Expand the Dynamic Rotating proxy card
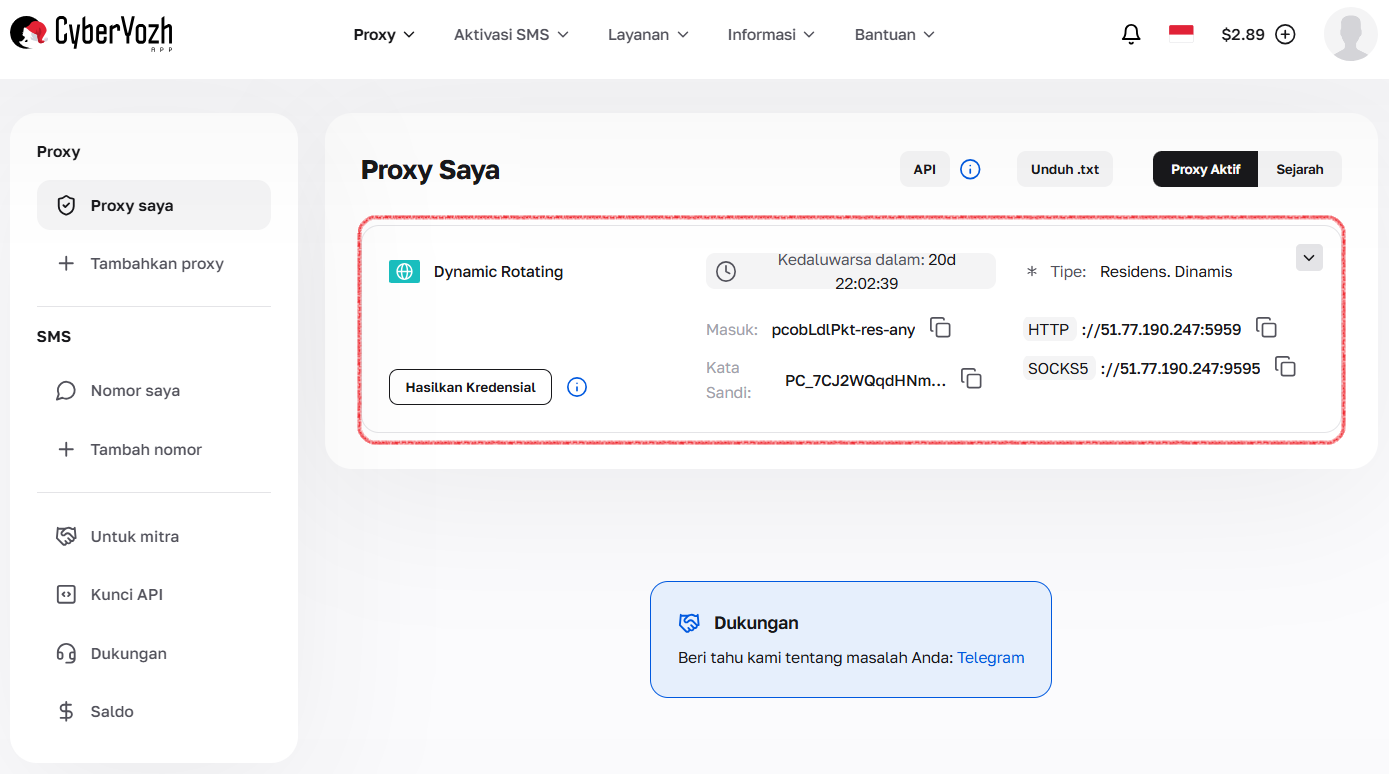 tap(1309, 257)
